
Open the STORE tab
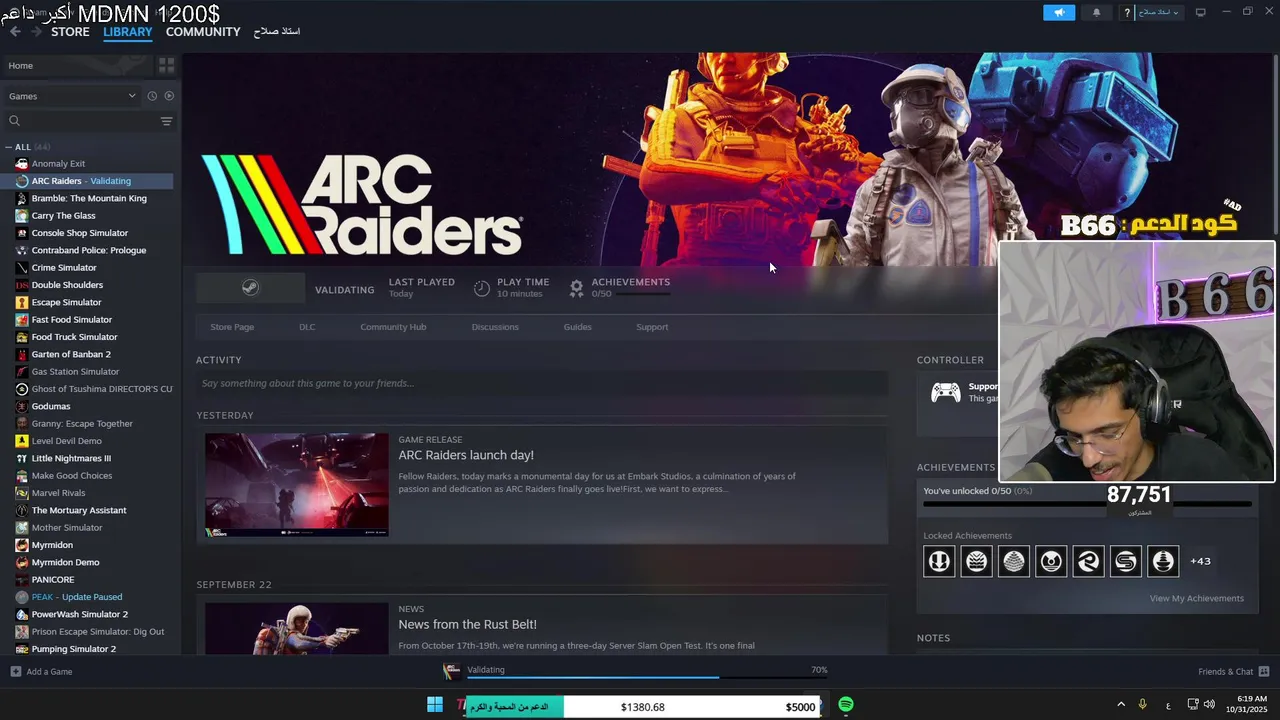(70, 32)
